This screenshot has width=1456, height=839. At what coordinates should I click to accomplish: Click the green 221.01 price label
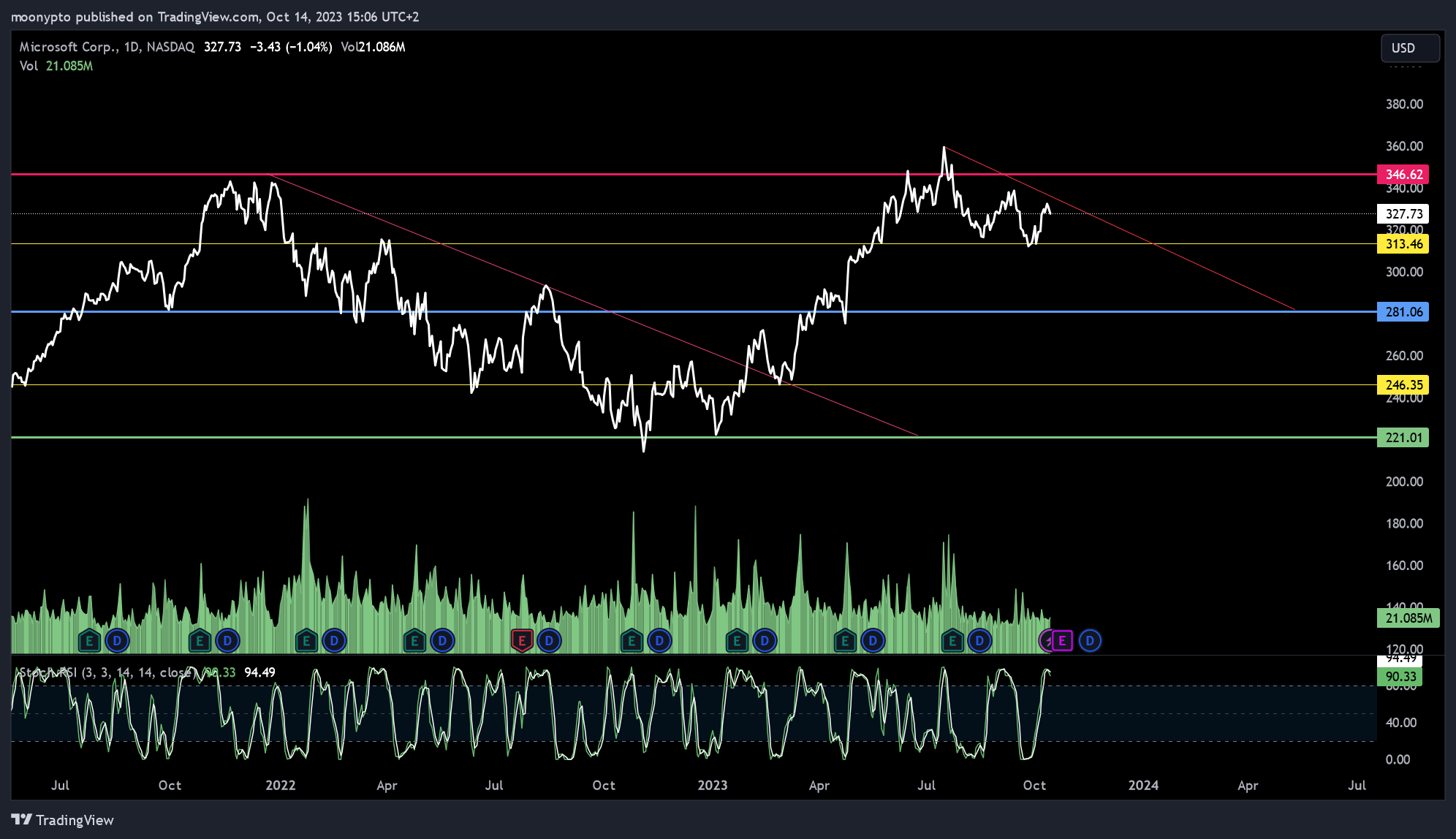(1403, 438)
